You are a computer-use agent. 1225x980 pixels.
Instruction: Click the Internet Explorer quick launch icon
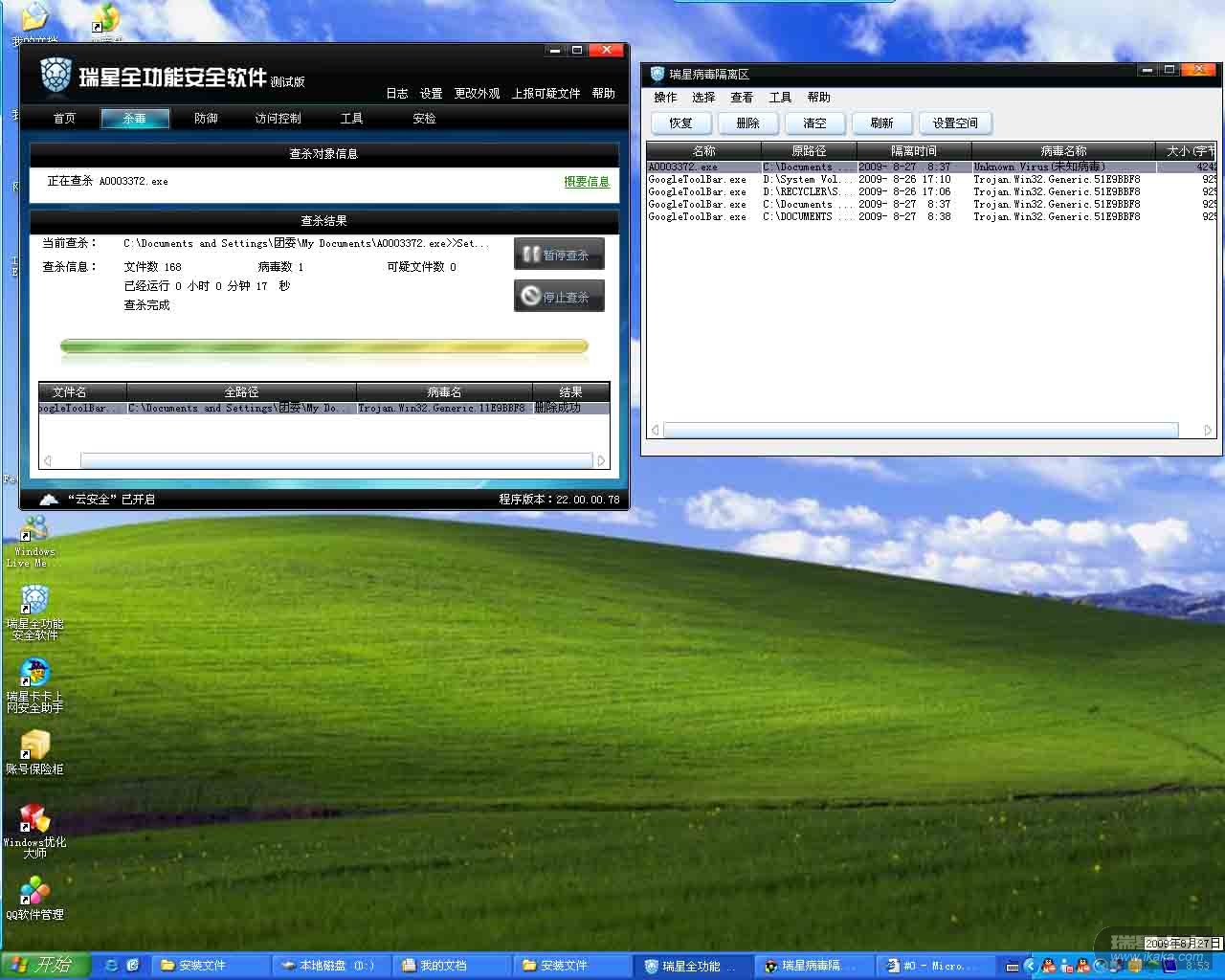(111, 966)
